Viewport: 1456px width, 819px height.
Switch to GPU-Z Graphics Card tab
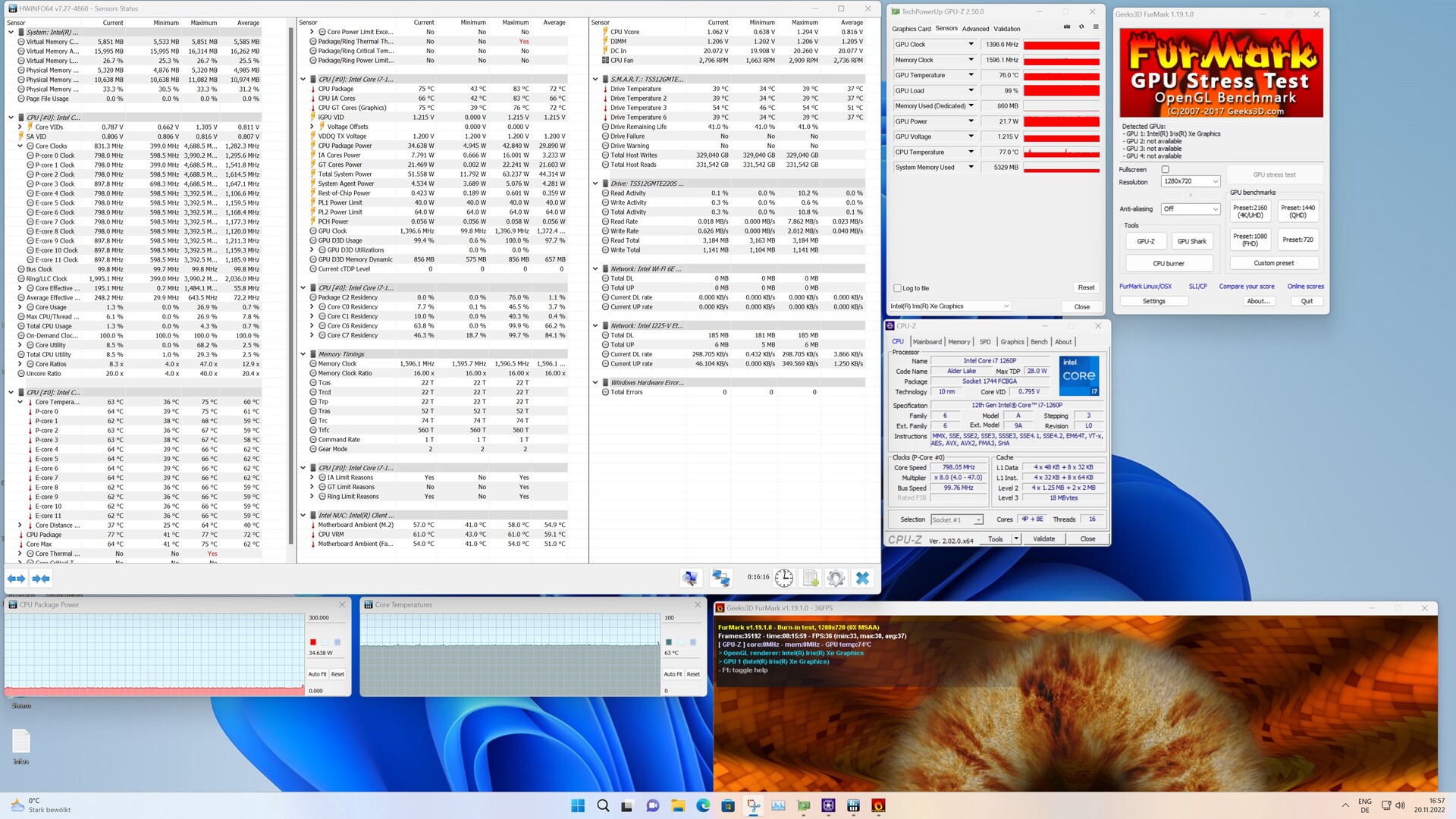click(911, 29)
